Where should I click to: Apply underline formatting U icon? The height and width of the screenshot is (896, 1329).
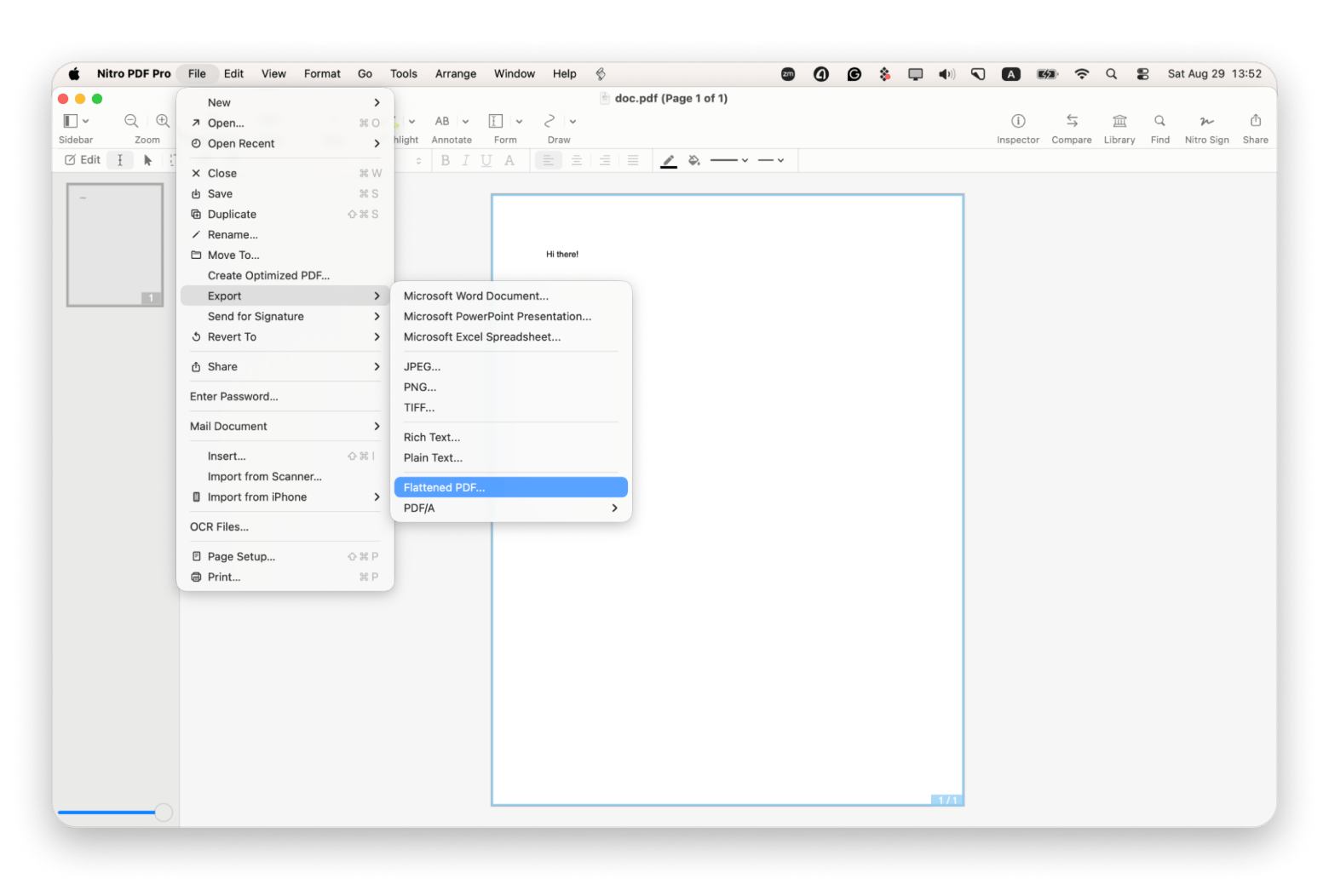[486, 160]
